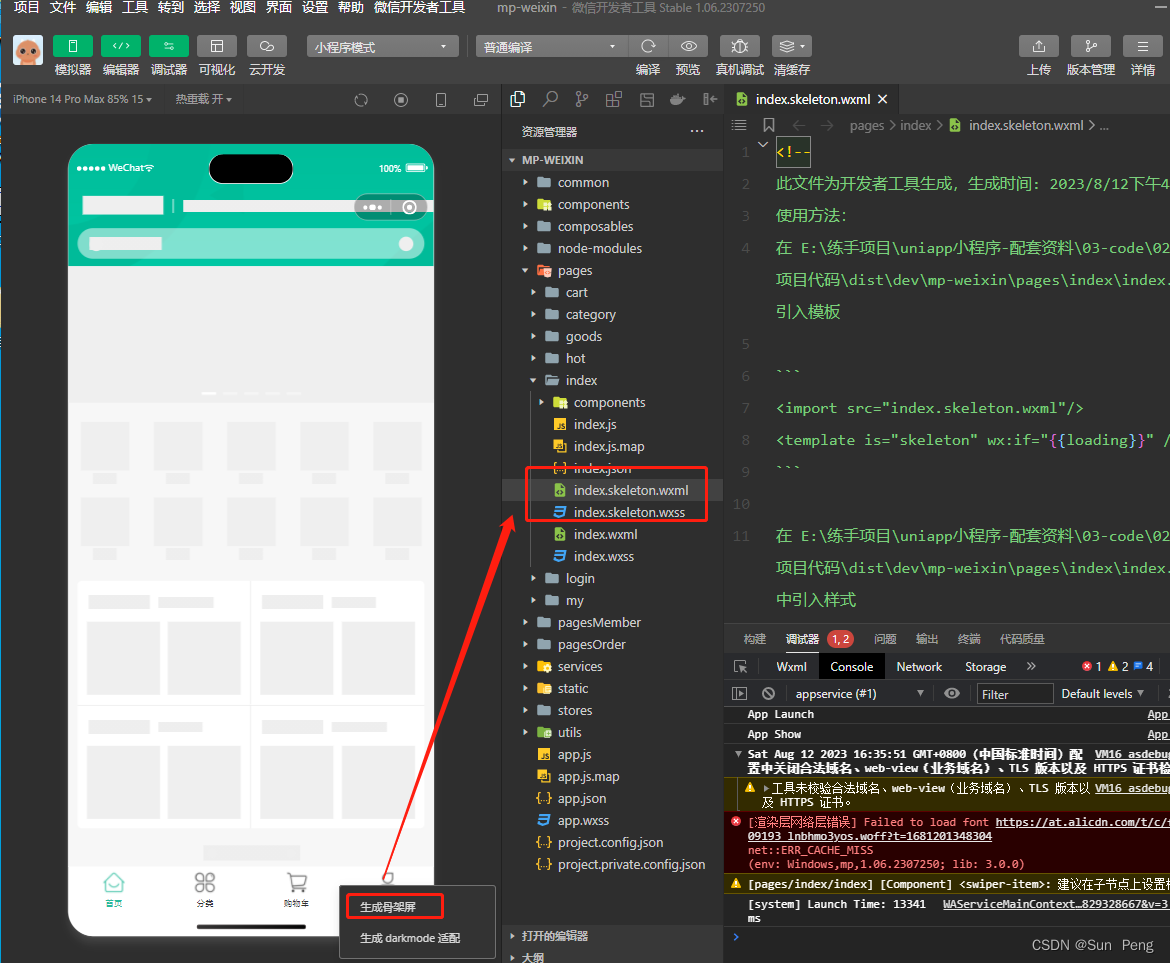Close the index.skeleton.wxml tab
The image size is (1170, 963).
coord(883,99)
